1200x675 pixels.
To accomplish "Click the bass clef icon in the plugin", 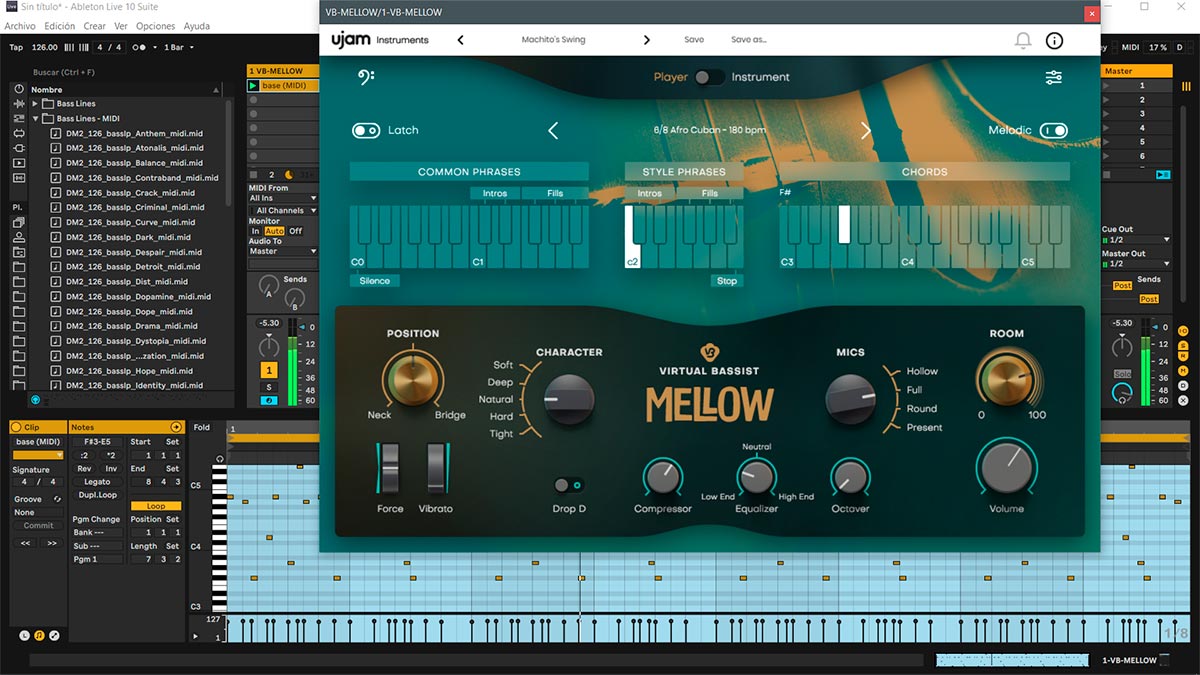I will click(366, 77).
